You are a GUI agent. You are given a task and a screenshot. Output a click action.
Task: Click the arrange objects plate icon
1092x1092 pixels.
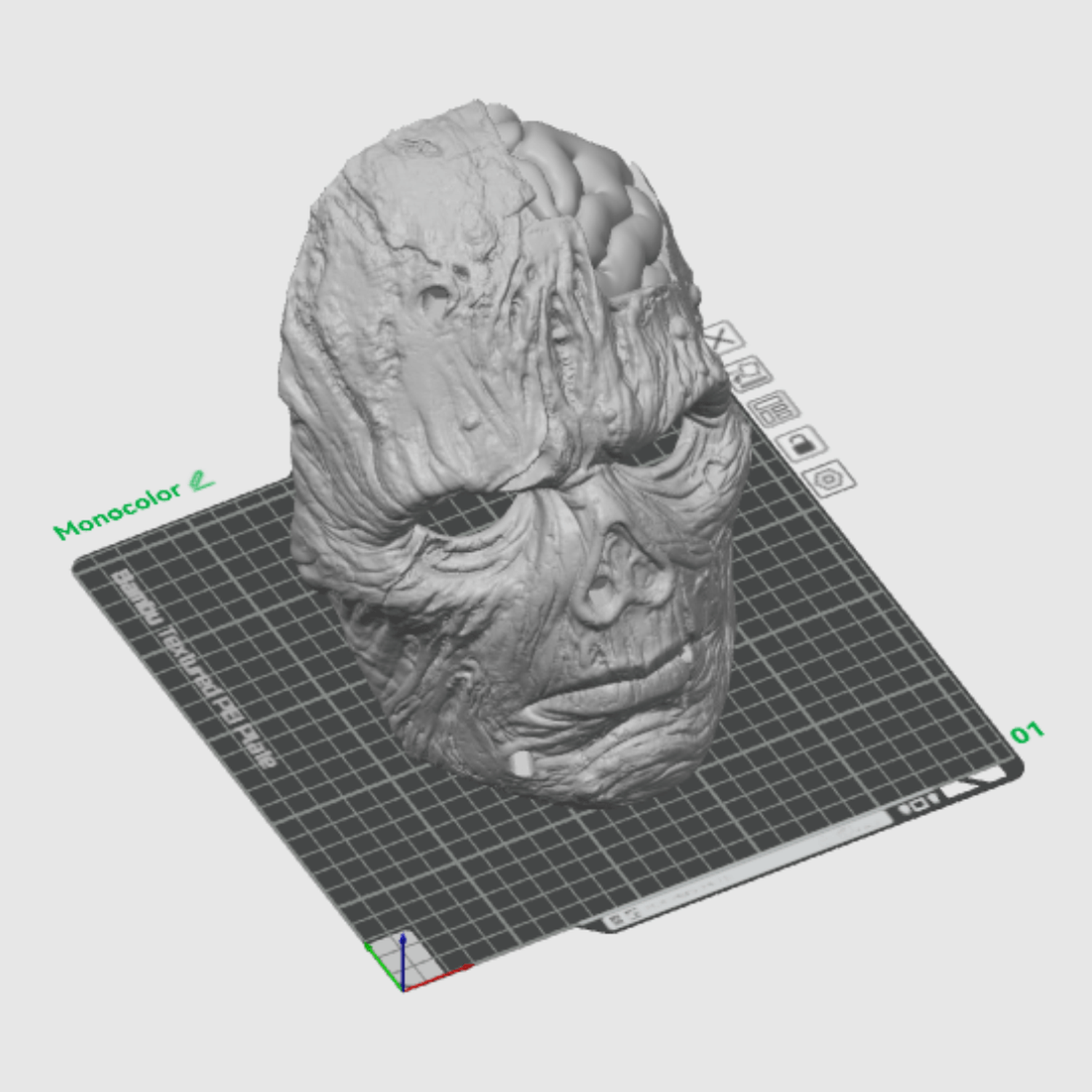(774, 408)
